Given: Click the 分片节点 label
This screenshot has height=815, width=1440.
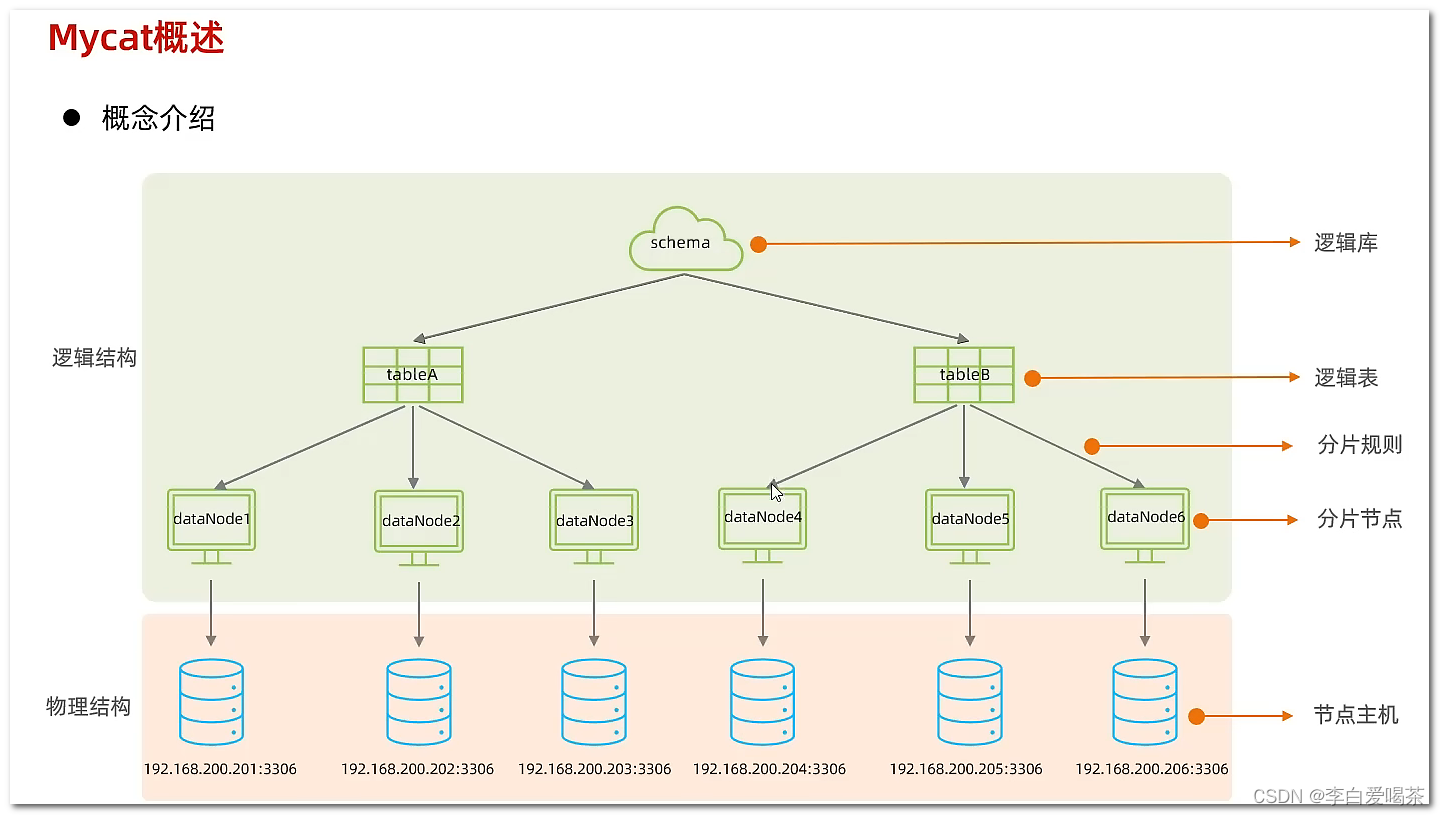Looking at the screenshot, I should (x=1360, y=519).
